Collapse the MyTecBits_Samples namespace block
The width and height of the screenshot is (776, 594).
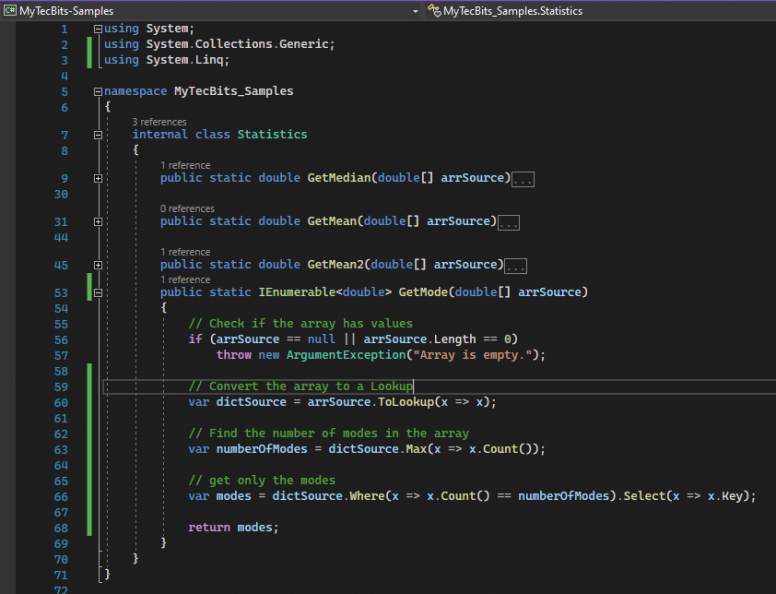98,91
